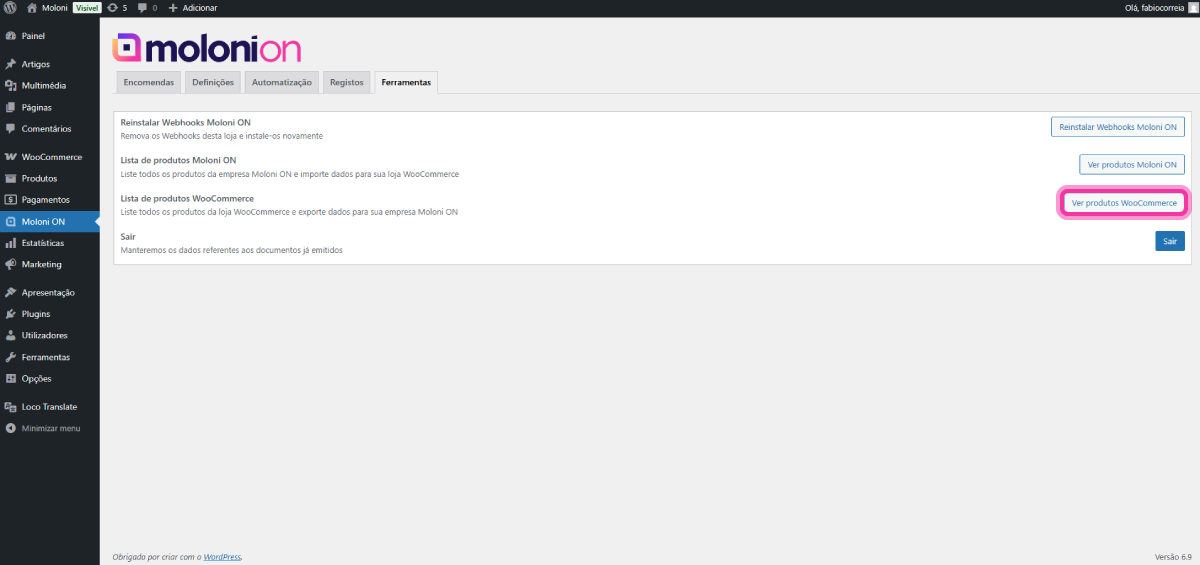
Task: Click Olá, fabiocorreia account text
Action: pos(1154,7)
